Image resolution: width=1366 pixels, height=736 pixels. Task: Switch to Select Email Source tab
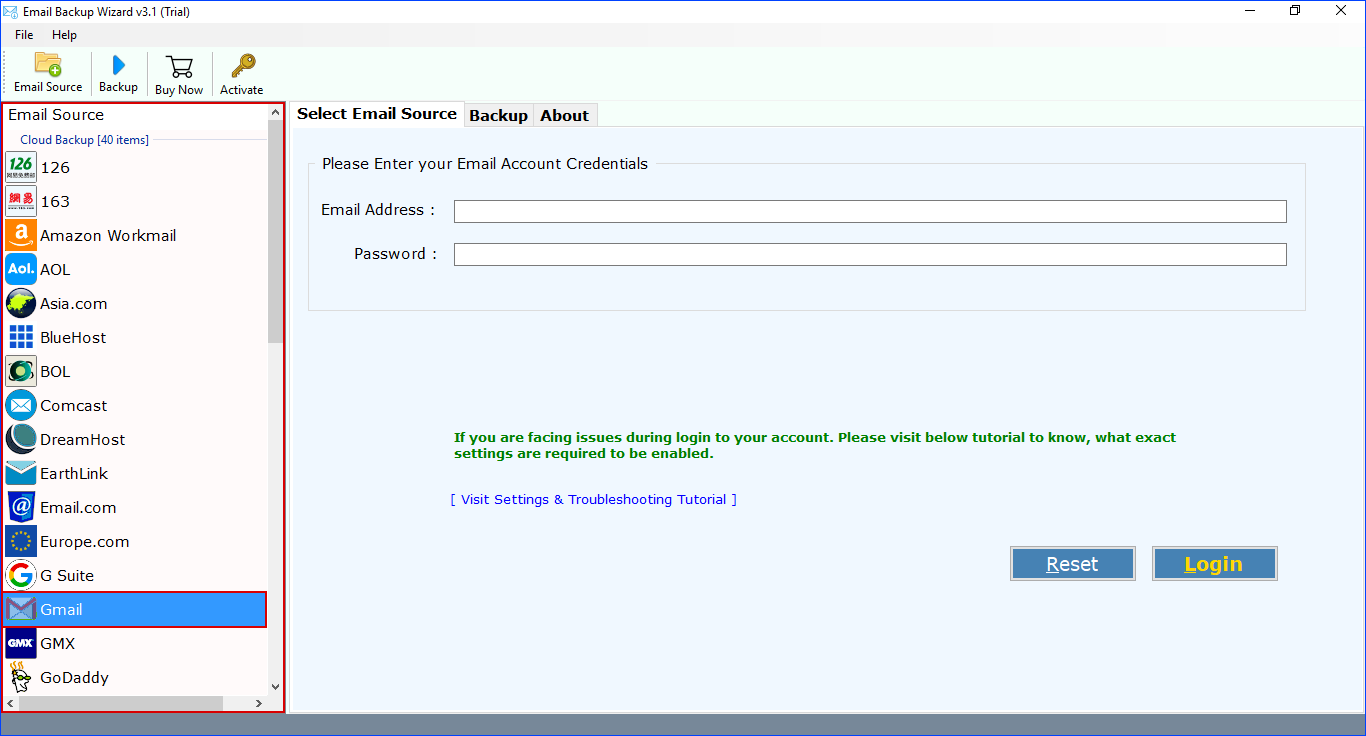[377, 114]
